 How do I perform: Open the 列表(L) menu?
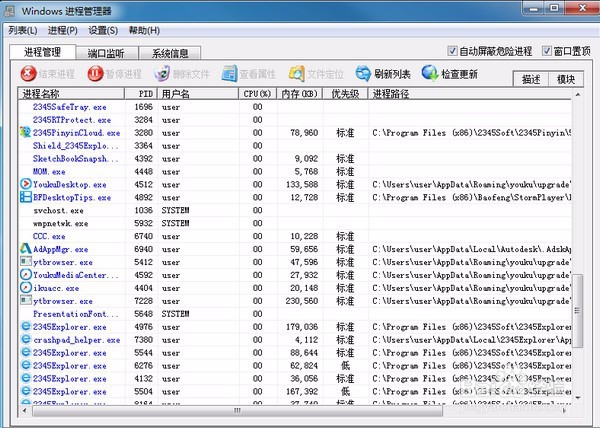click(23, 30)
